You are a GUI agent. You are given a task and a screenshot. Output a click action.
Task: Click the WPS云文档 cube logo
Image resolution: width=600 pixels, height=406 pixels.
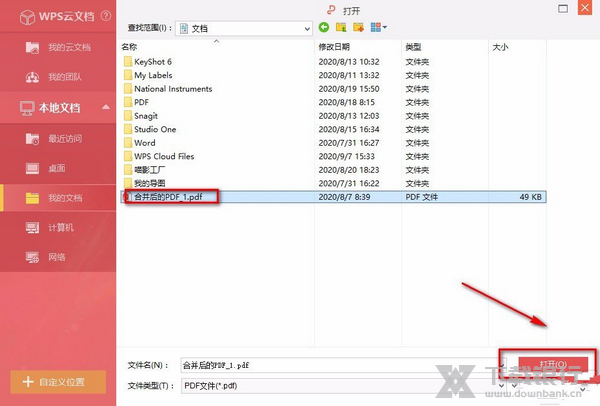pos(27,17)
